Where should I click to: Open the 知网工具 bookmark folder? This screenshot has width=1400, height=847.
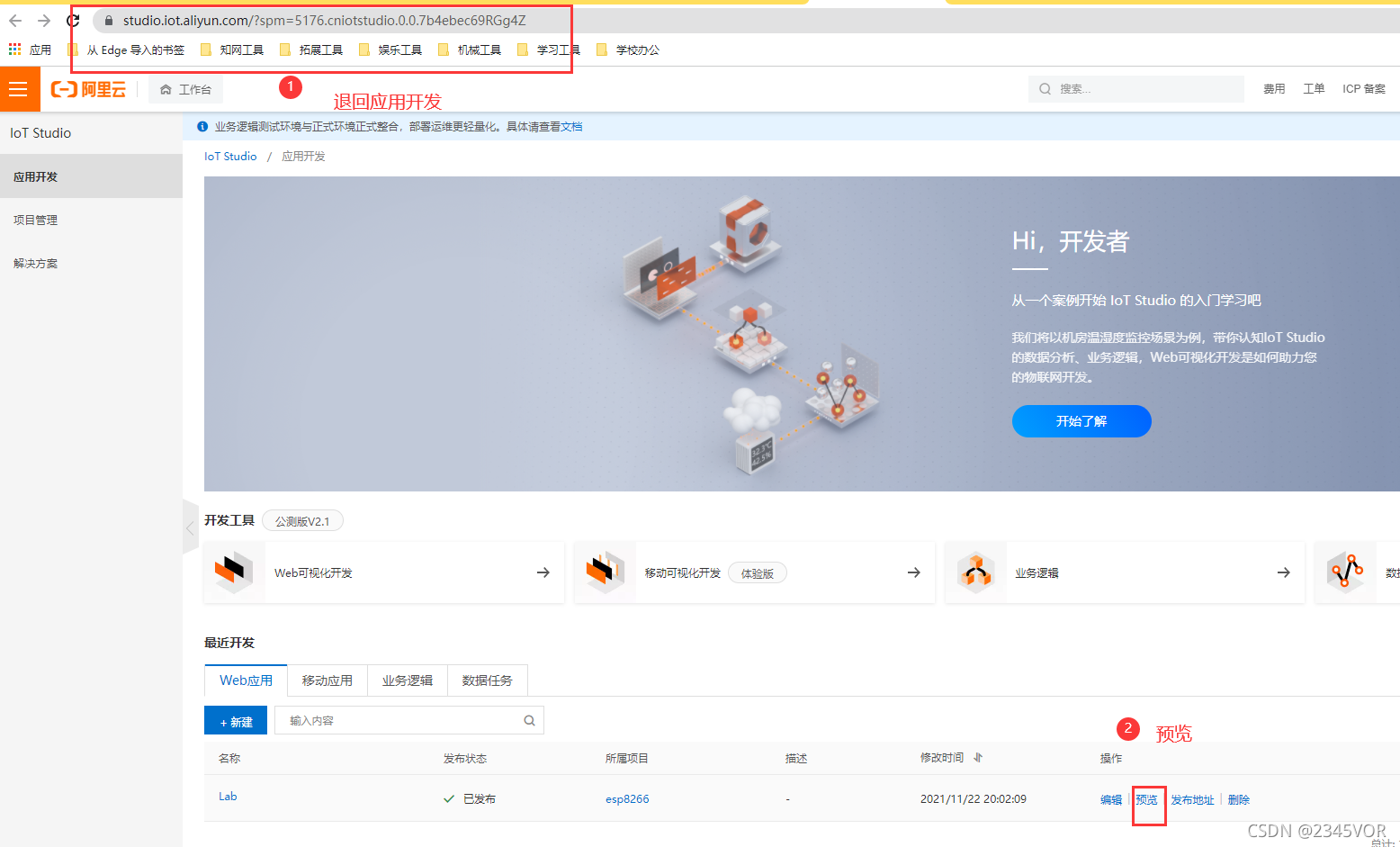[232, 50]
